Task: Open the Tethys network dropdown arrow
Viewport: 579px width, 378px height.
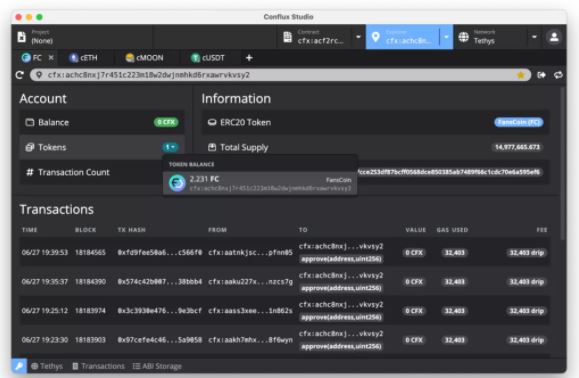Action: coord(534,37)
